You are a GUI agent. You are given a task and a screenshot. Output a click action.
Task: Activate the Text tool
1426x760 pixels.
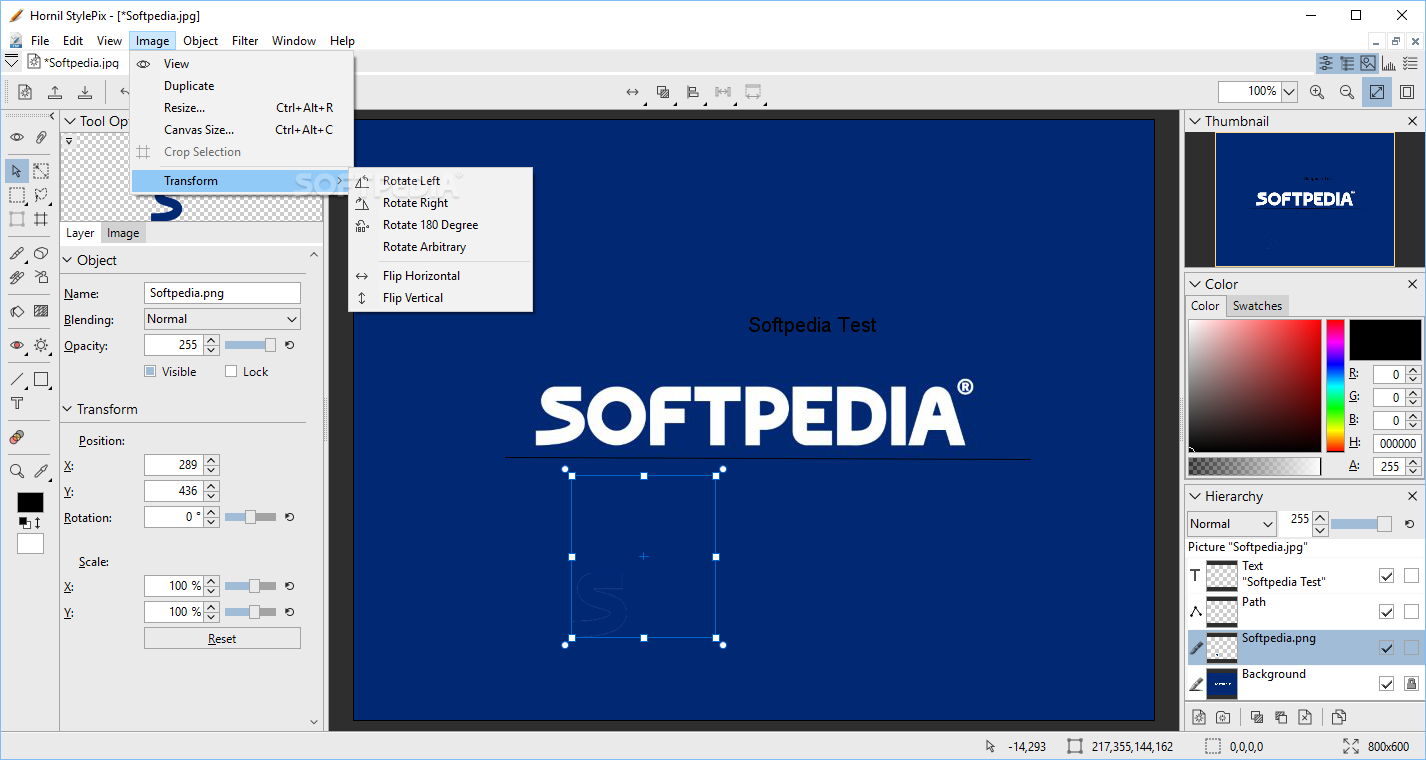pos(17,403)
